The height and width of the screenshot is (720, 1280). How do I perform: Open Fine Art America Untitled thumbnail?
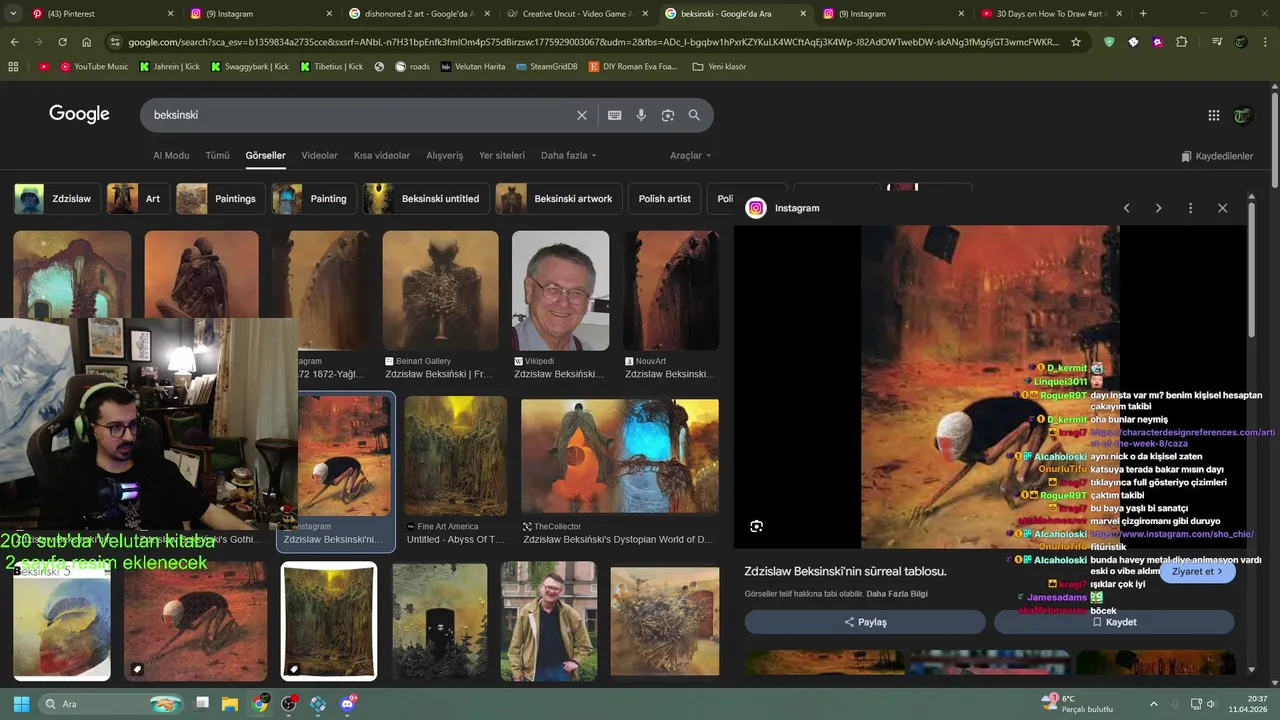coord(456,457)
